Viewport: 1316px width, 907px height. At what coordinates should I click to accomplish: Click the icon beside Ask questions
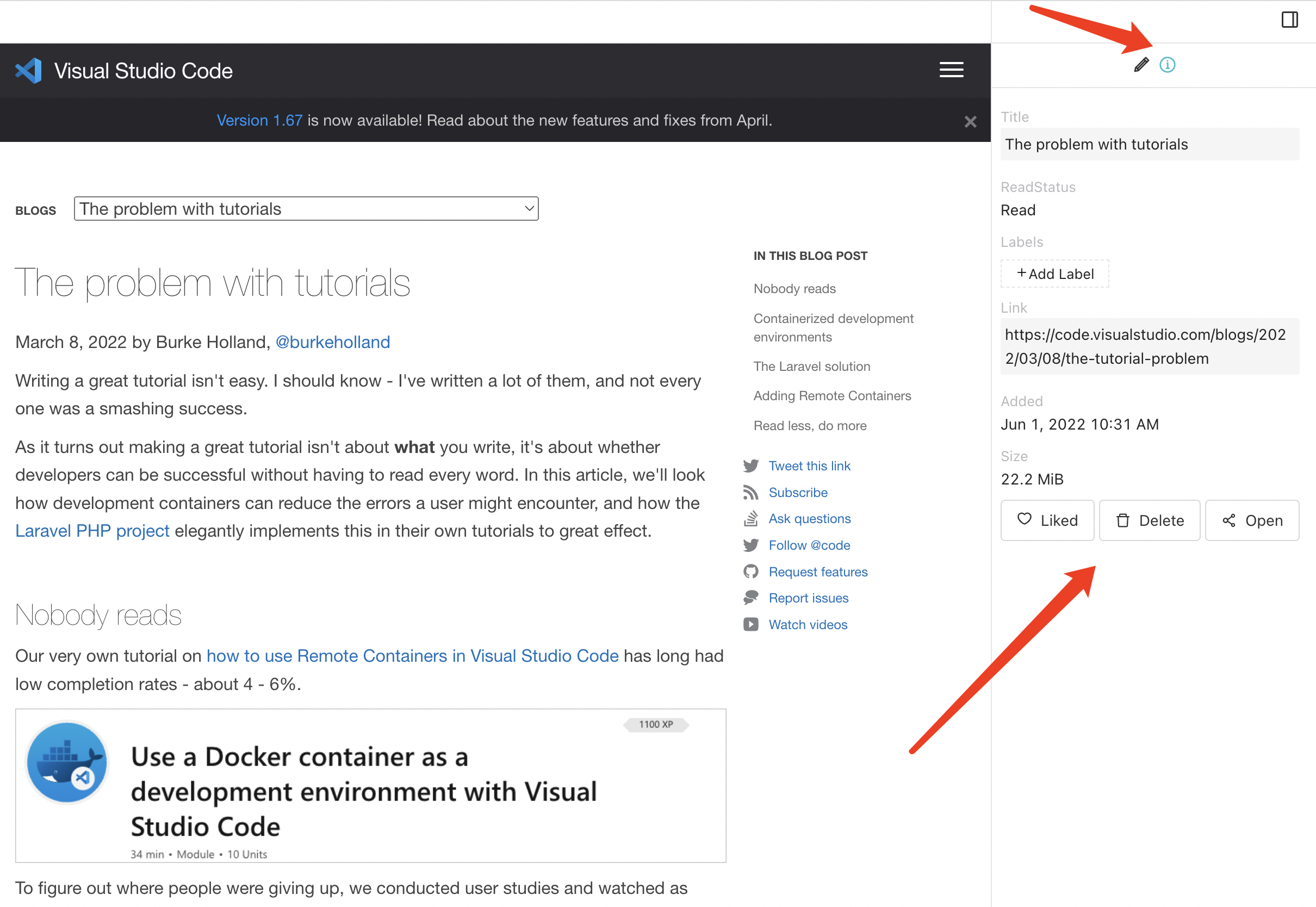point(750,518)
